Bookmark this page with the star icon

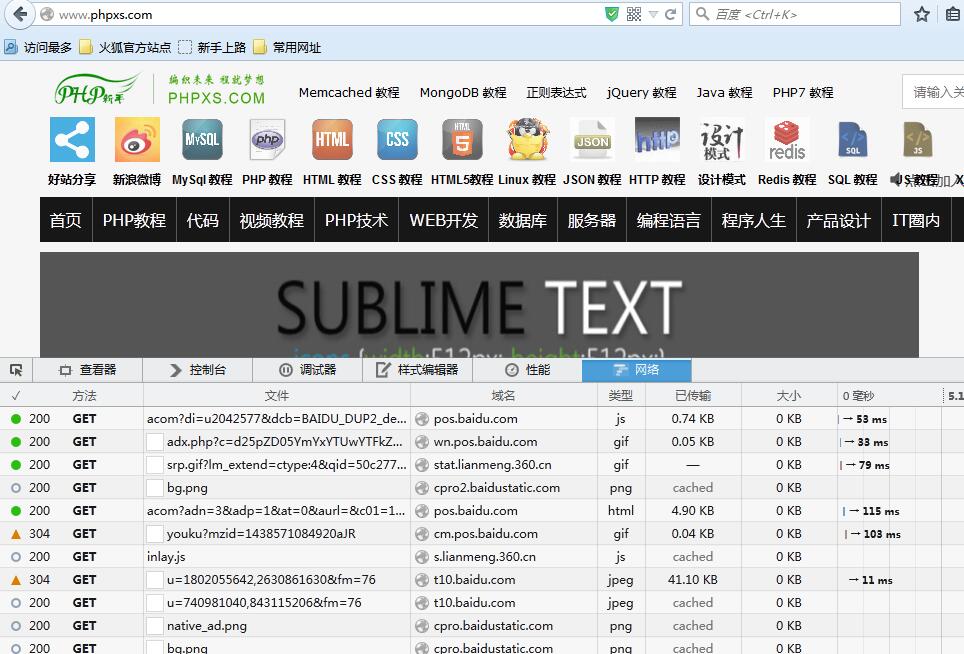pos(920,14)
